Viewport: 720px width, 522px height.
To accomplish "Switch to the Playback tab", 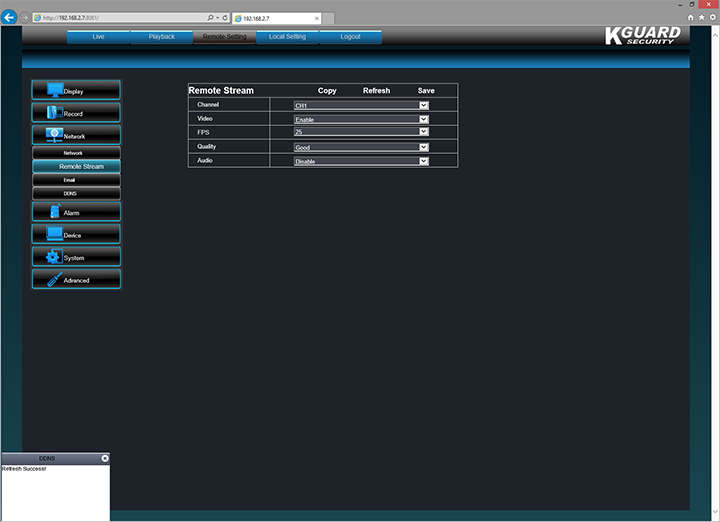I will coord(161,37).
